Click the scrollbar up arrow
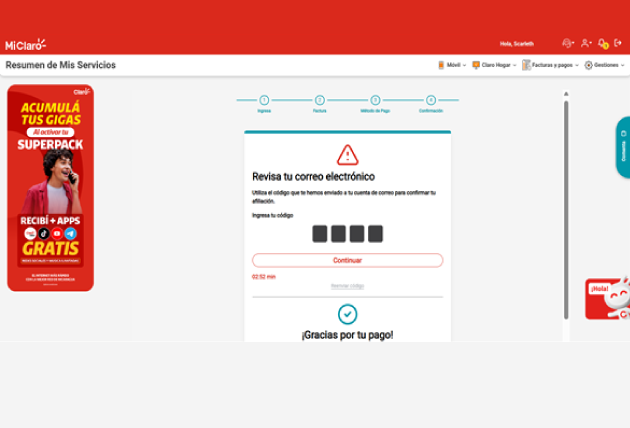The height and width of the screenshot is (428, 630). tap(566, 94)
